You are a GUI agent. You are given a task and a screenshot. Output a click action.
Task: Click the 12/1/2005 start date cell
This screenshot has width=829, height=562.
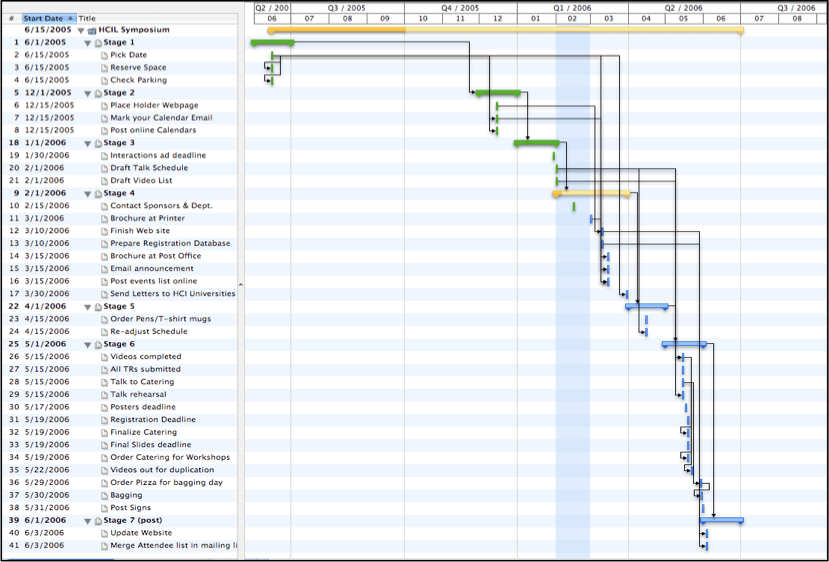click(48, 93)
